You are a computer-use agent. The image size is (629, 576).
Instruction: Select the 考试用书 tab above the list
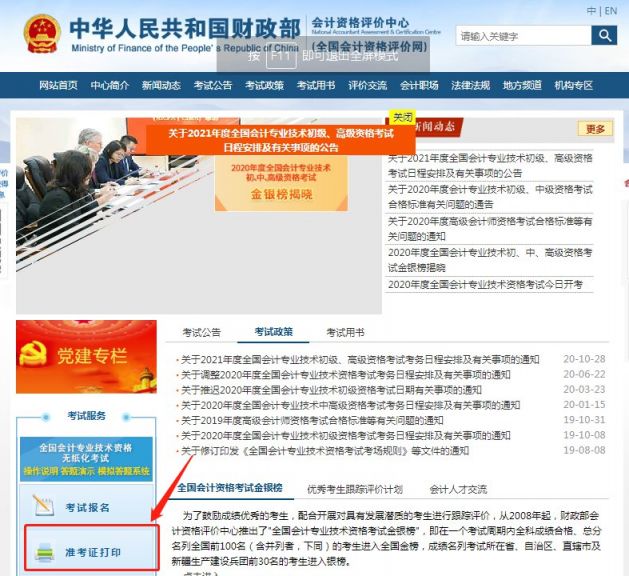coord(345,332)
